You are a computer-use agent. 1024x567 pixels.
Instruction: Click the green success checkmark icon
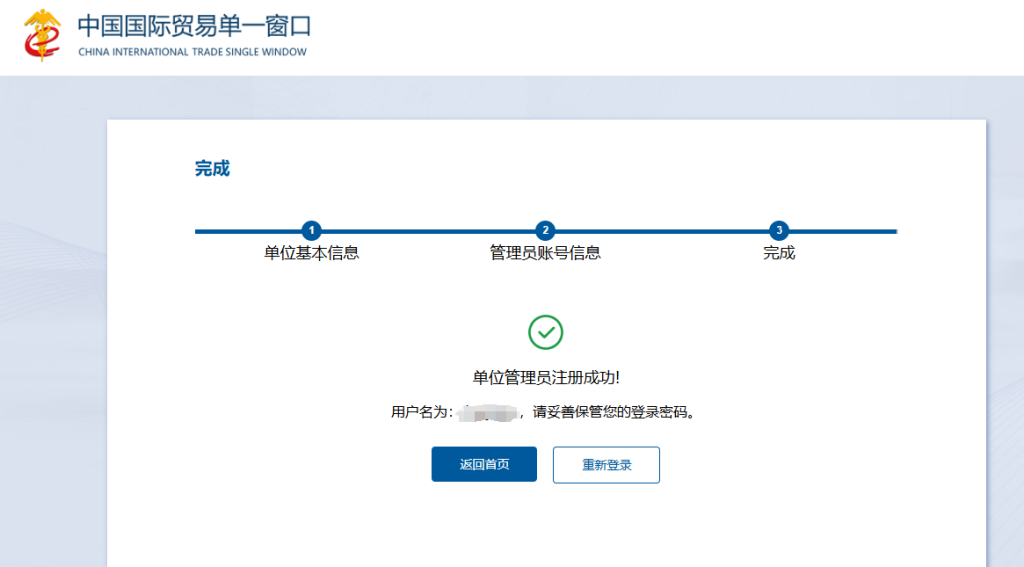pos(545,332)
